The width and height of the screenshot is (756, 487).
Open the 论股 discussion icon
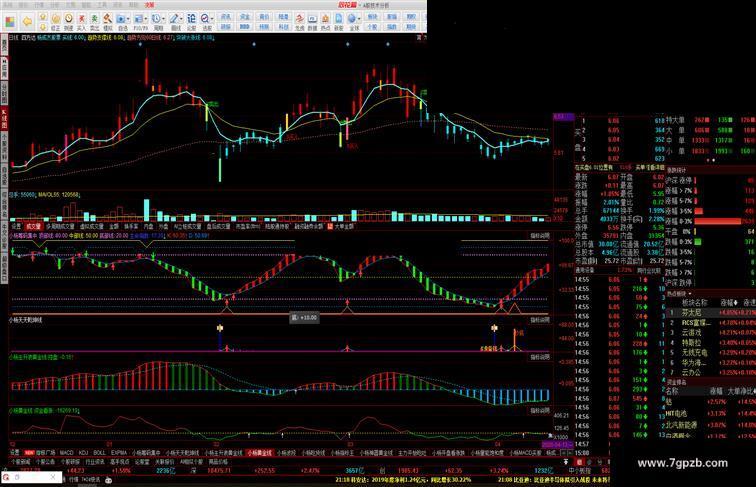tap(191, 21)
